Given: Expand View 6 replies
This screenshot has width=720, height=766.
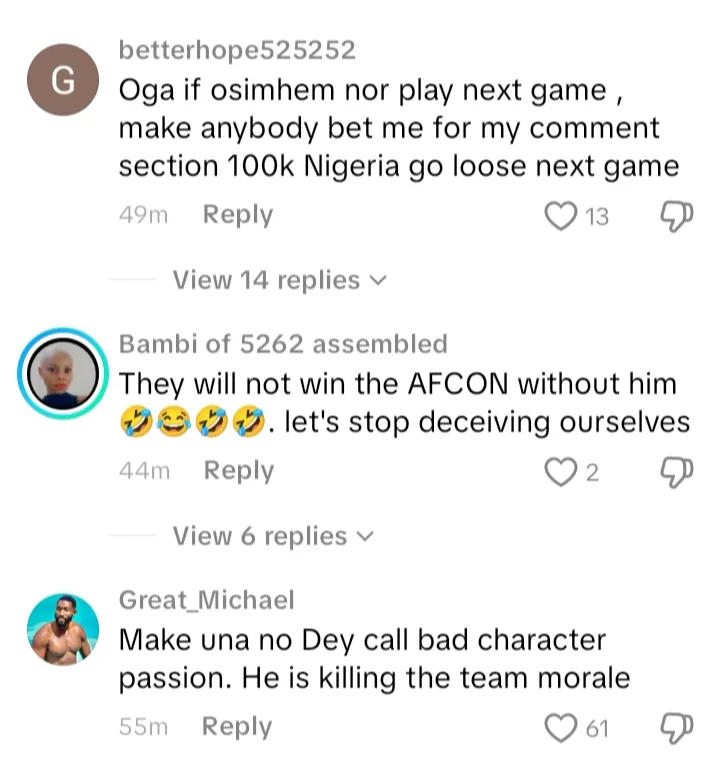Looking at the screenshot, I should coord(260,537).
